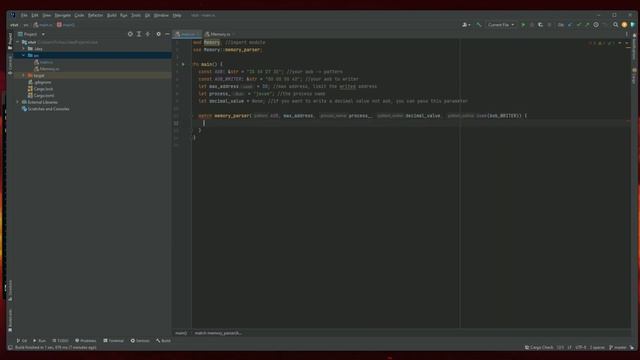Click the master git branch widget
The height and width of the screenshot is (360, 640).
coord(618,347)
